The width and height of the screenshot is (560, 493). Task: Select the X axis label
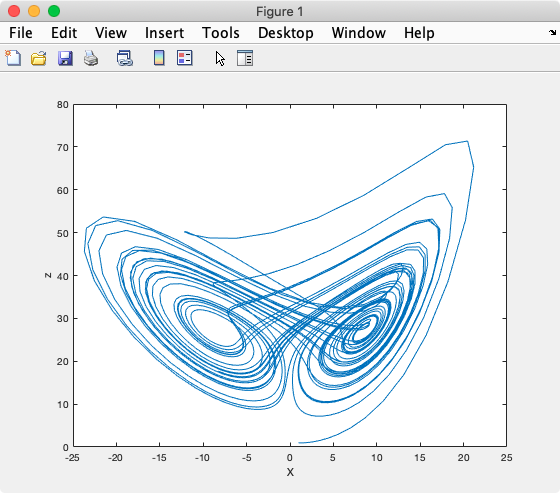coord(290,472)
